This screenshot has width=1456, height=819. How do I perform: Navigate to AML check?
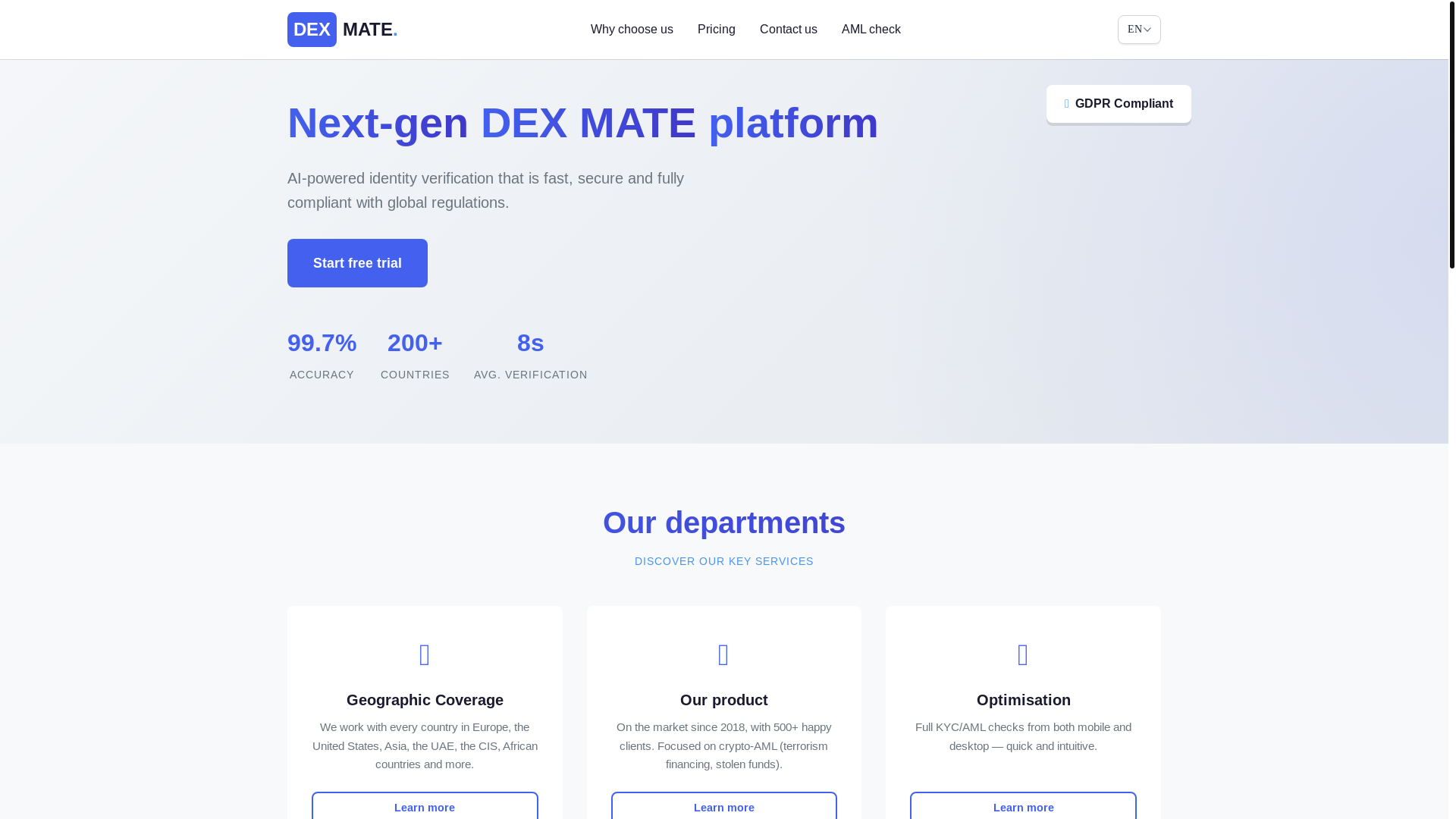click(x=871, y=30)
